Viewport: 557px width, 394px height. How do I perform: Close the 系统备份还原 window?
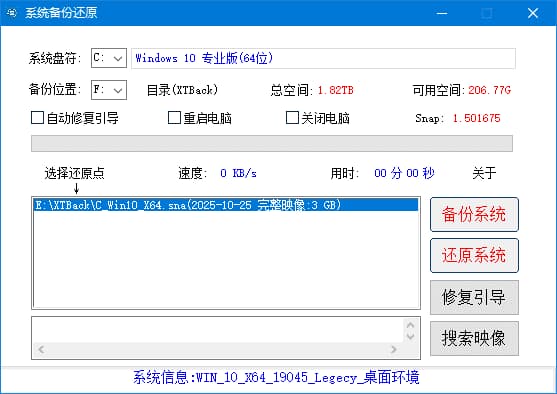[x=533, y=13]
